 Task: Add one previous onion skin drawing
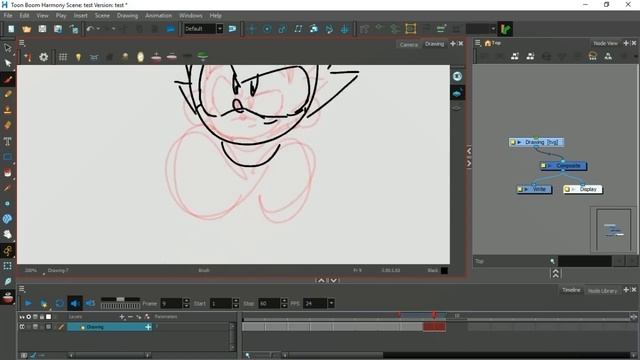156,57
